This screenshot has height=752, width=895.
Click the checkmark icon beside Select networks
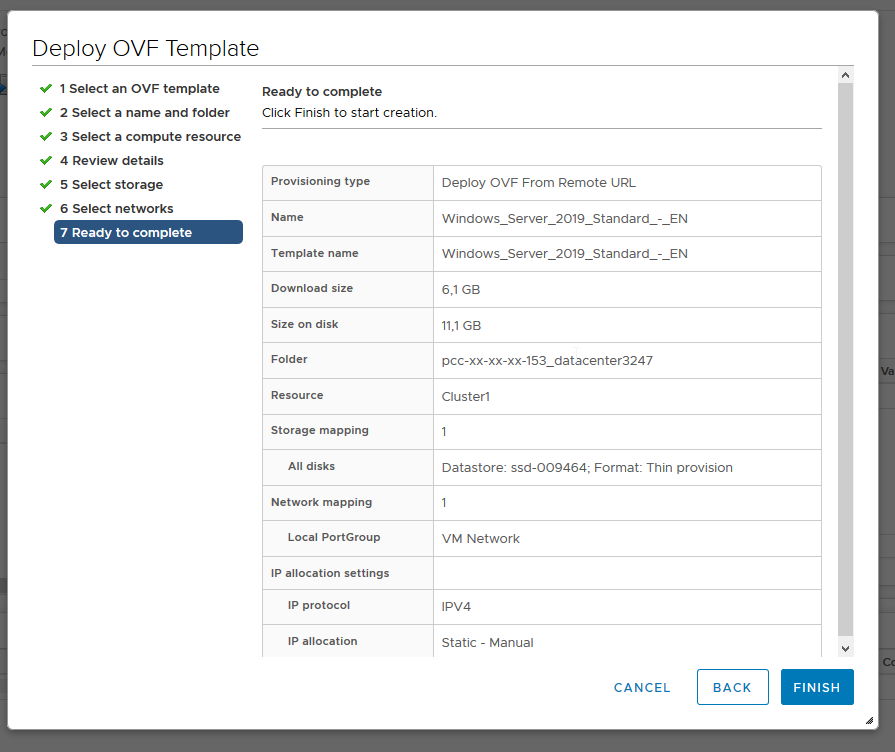tap(46, 209)
